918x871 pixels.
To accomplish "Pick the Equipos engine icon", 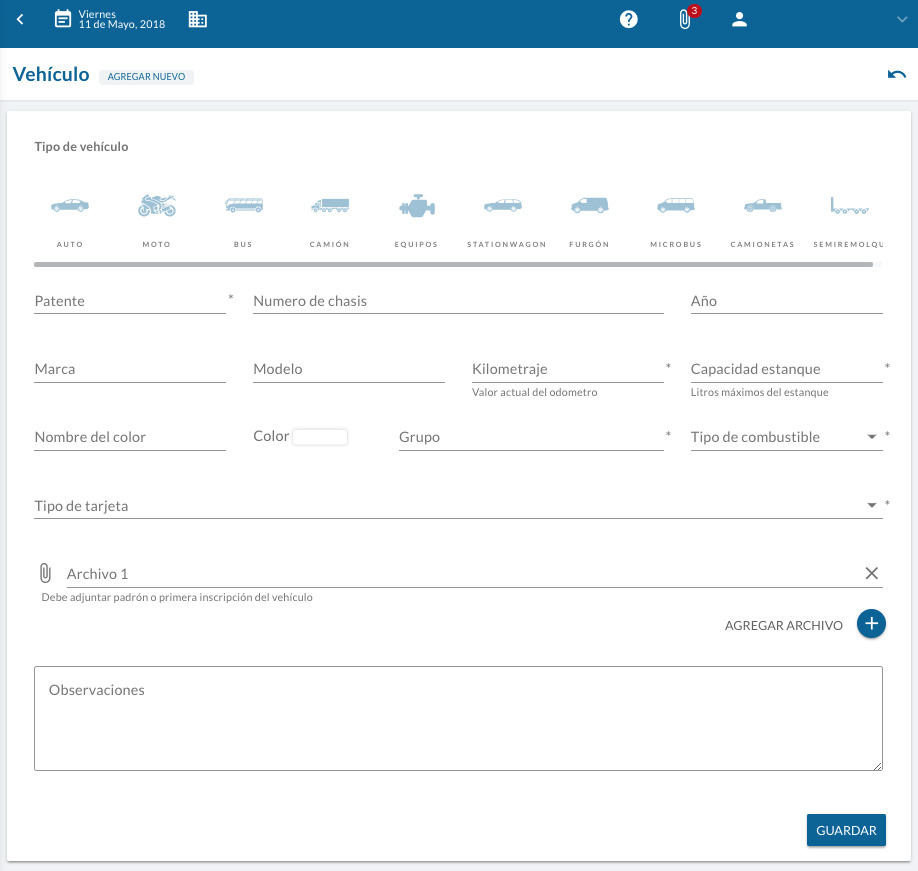I will (x=417, y=206).
